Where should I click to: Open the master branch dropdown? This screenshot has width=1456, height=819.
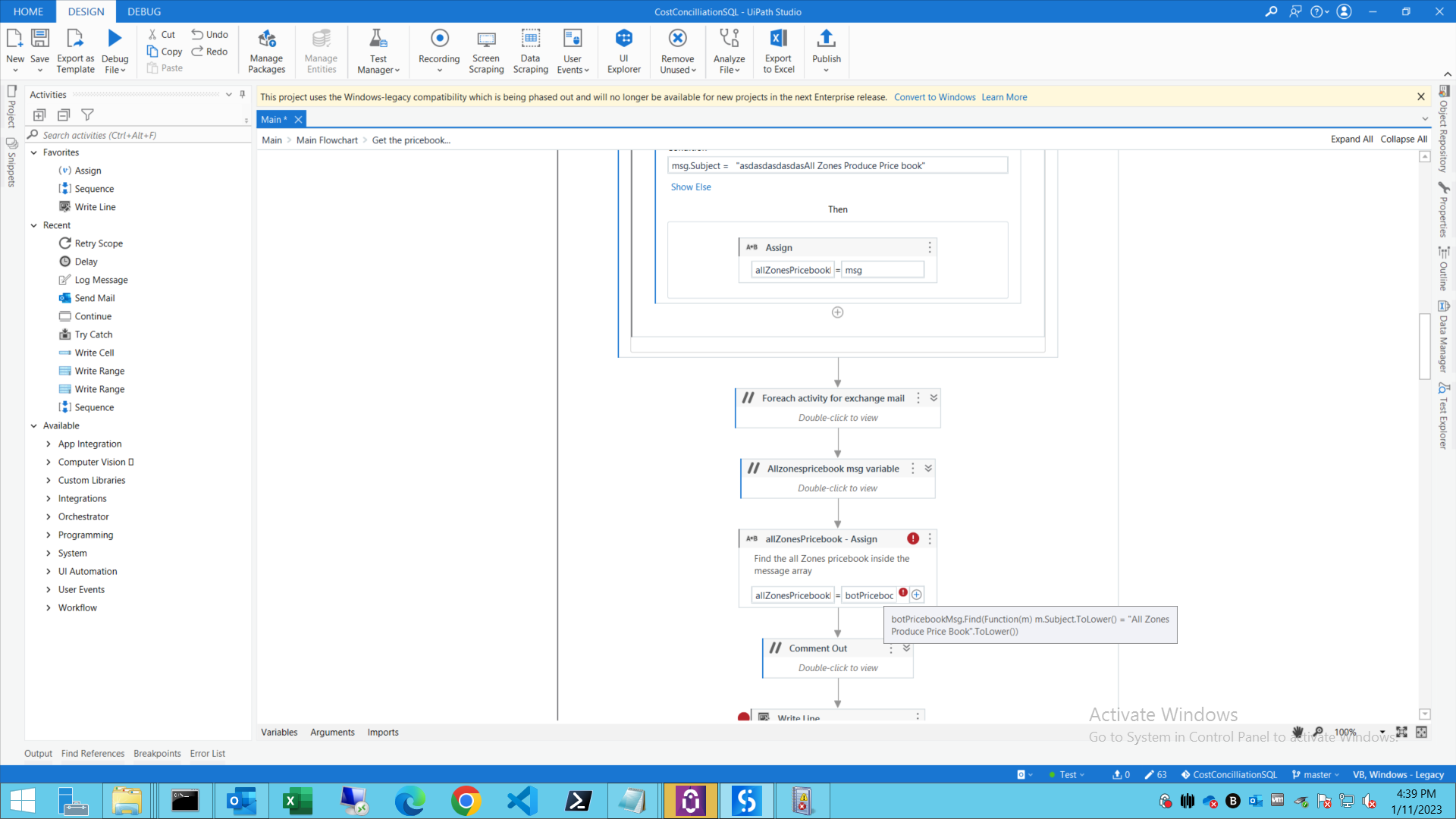pyautogui.click(x=1316, y=774)
